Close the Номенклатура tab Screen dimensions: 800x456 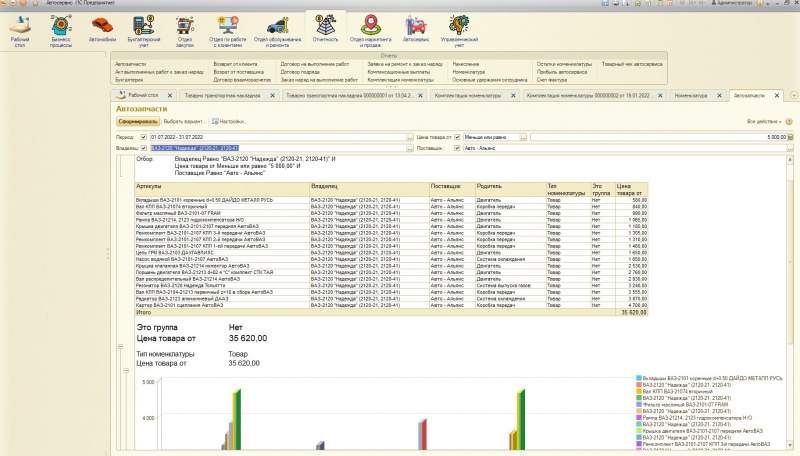tap(719, 95)
